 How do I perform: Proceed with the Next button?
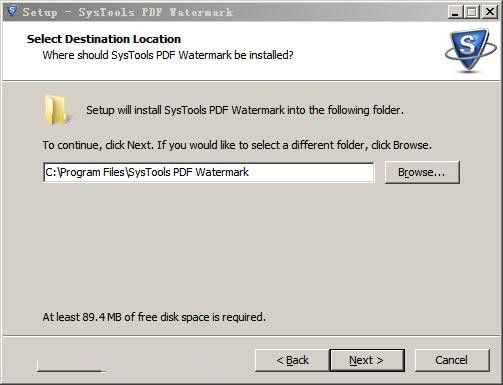367,360
